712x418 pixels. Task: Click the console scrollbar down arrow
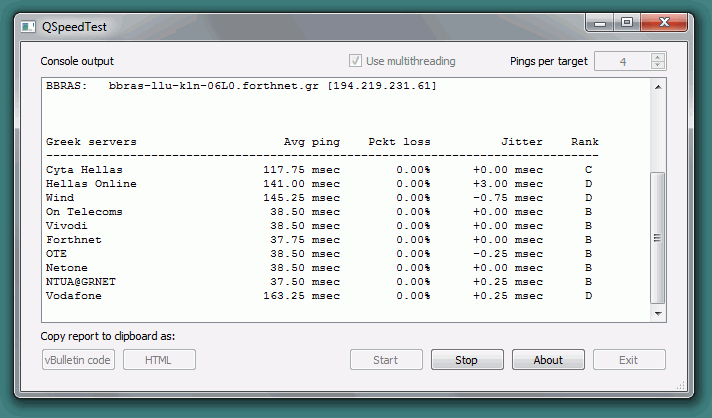658,314
